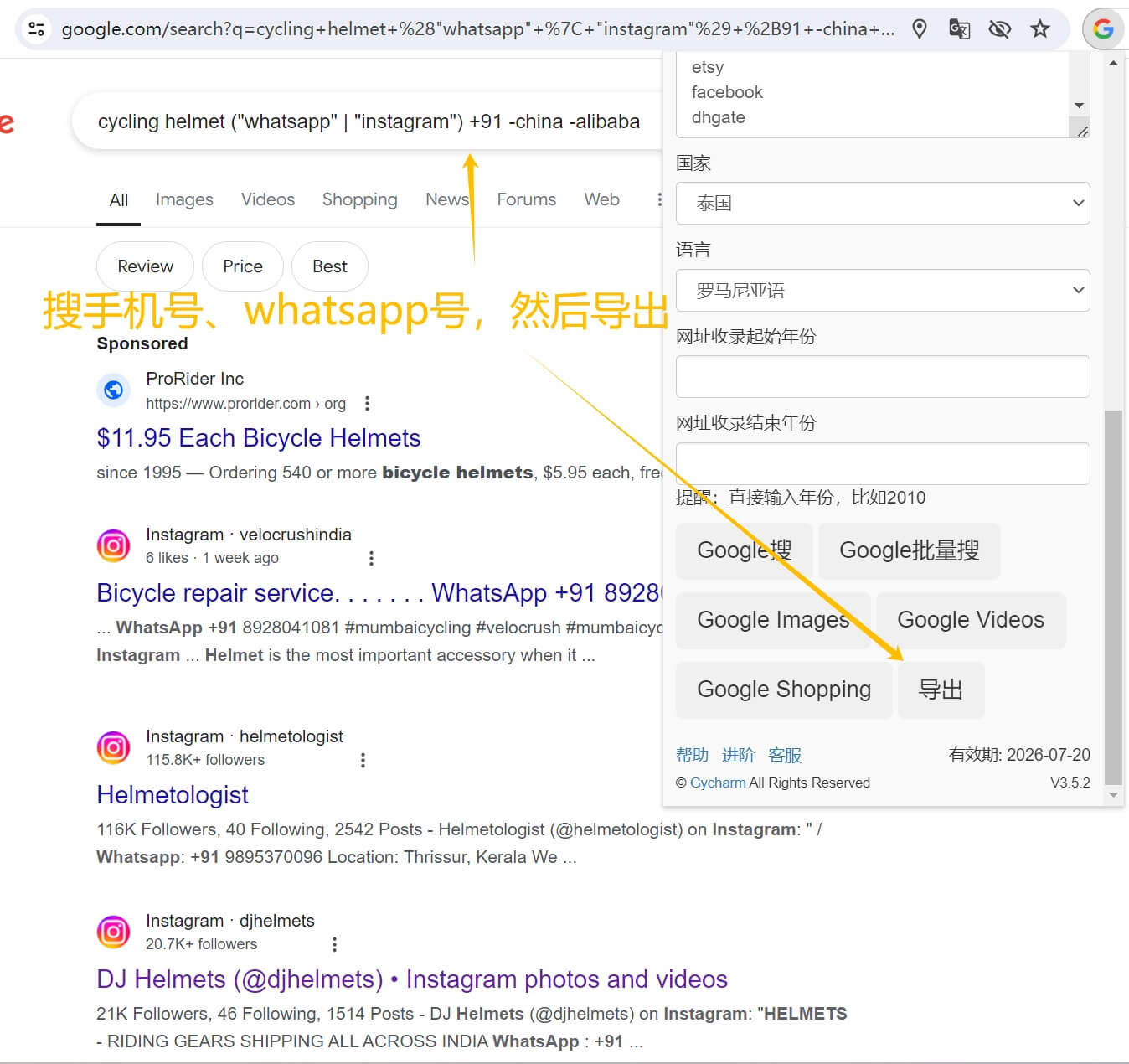The height and width of the screenshot is (1064, 1129).
Task: Click the Google Images button
Action: pos(772,620)
